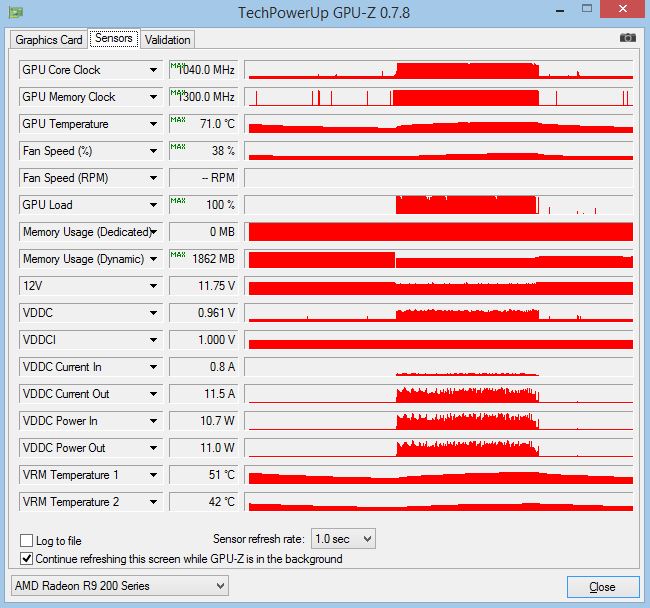Select the Sensors tab

click(114, 38)
